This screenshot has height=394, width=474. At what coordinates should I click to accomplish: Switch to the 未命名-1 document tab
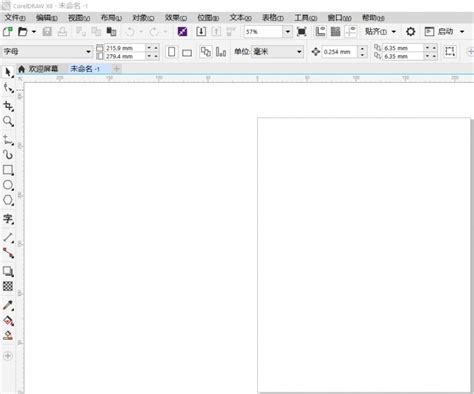coord(85,69)
